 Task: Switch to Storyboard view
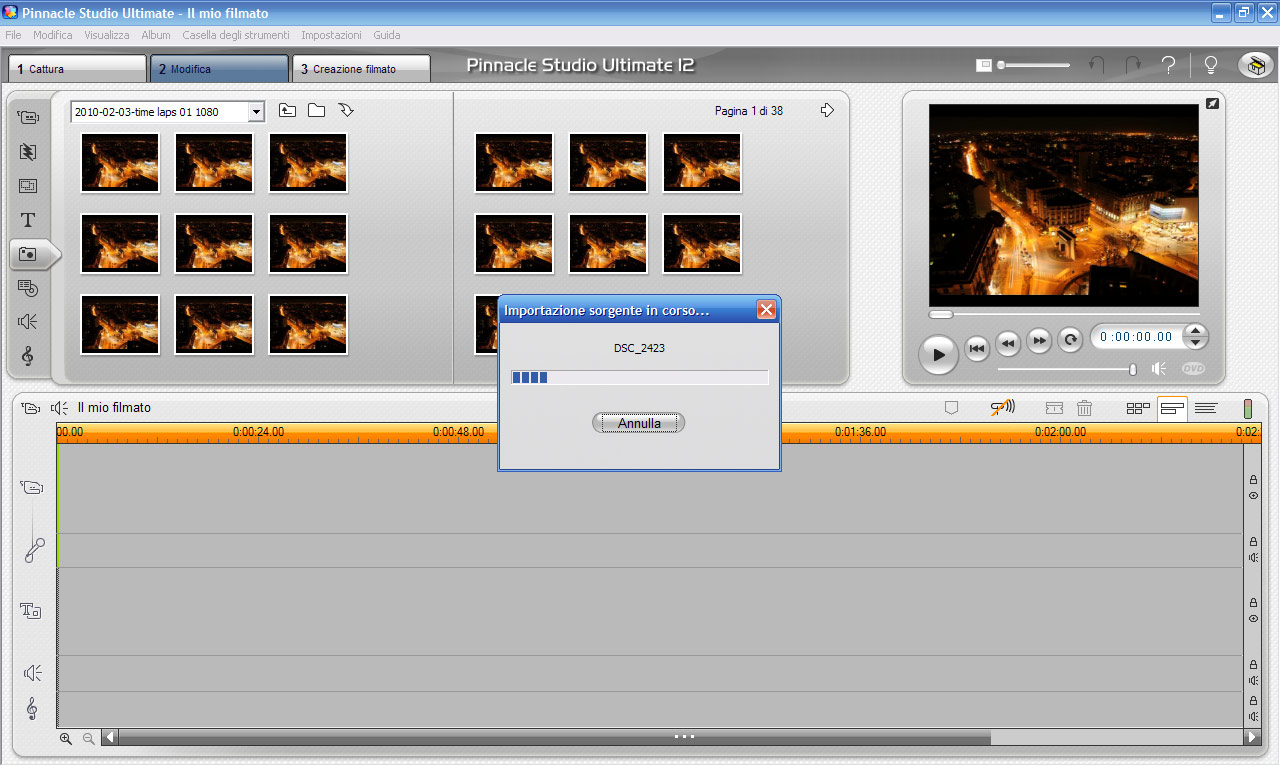coord(1138,408)
